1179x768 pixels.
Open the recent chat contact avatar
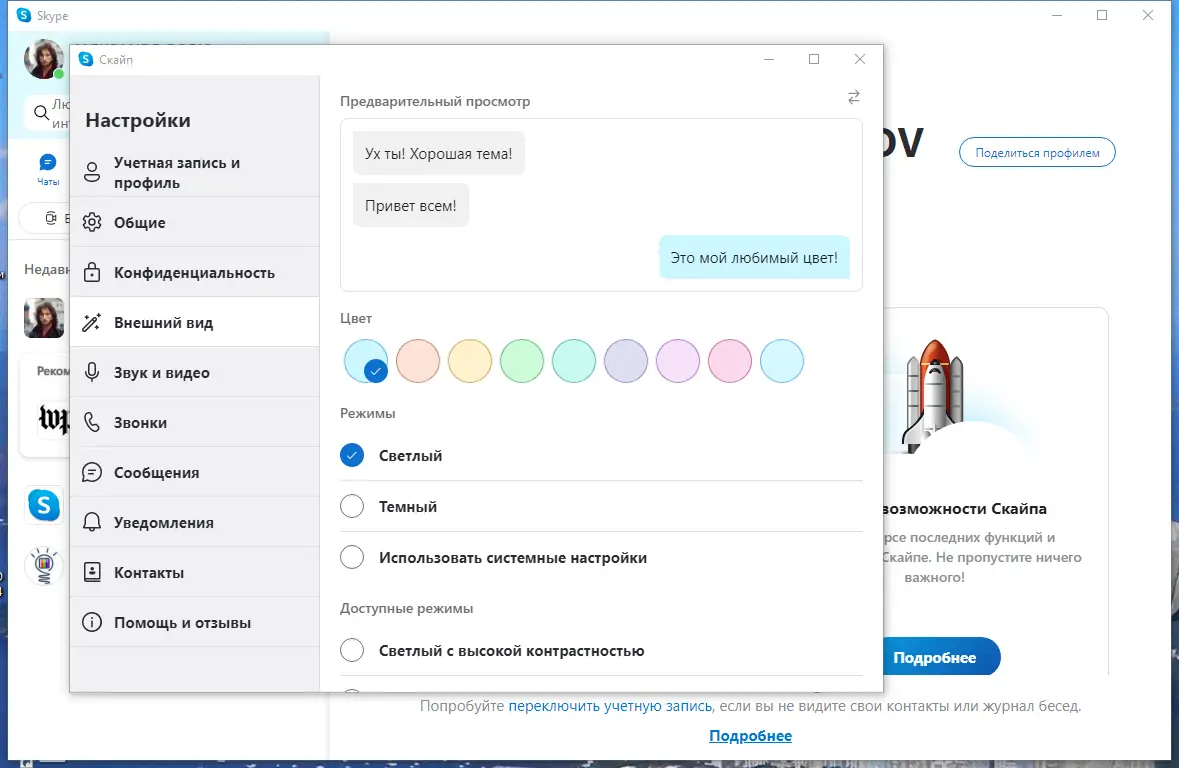tap(44, 317)
